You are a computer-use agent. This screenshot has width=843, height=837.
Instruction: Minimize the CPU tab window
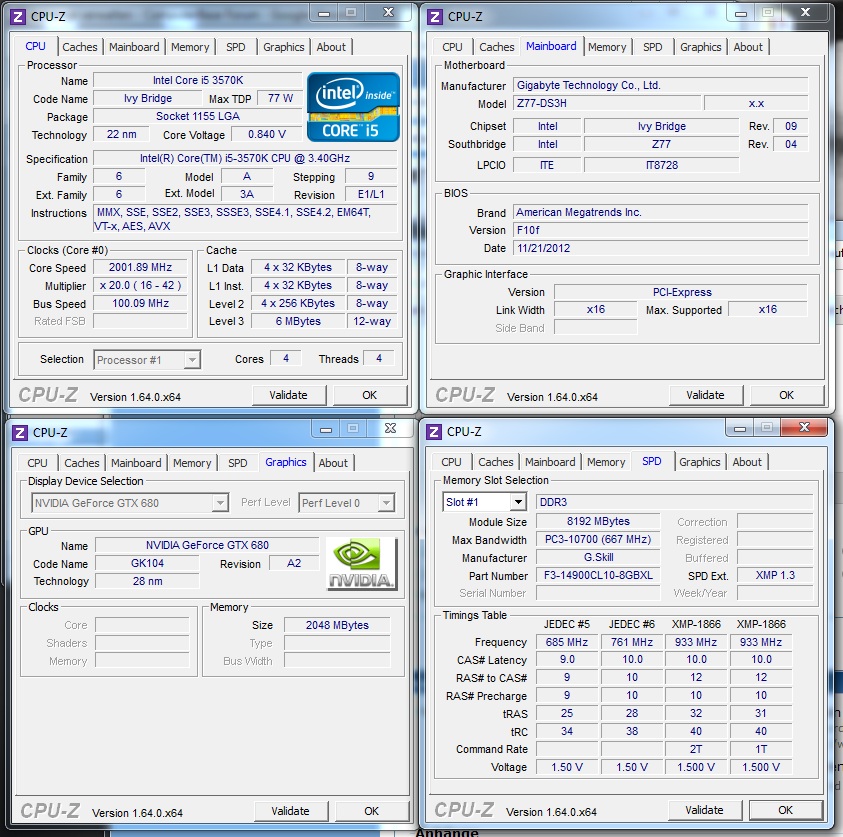[x=324, y=13]
